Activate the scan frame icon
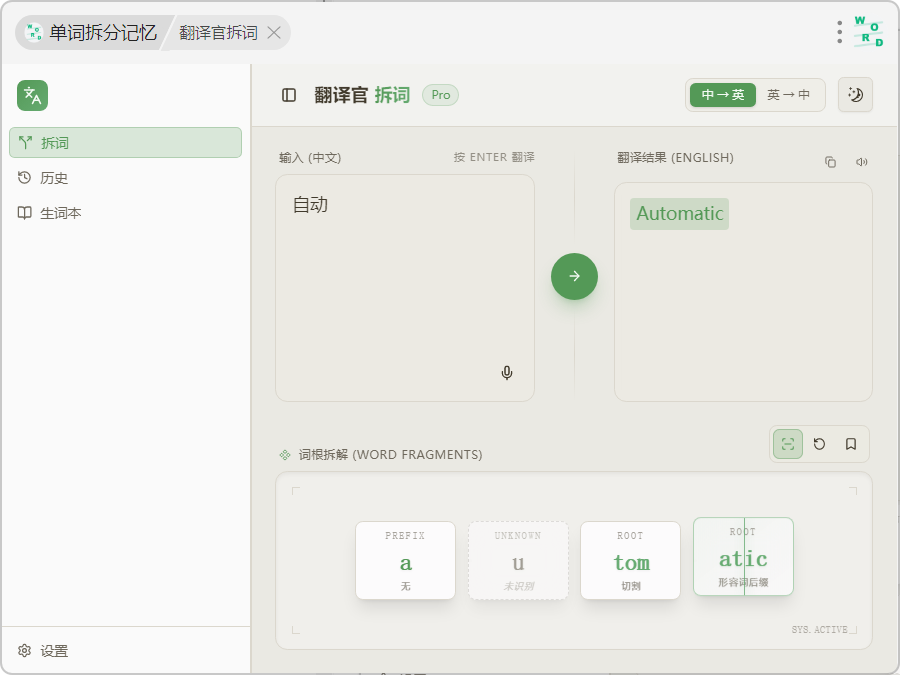The image size is (900, 675). [x=788, y=444]
